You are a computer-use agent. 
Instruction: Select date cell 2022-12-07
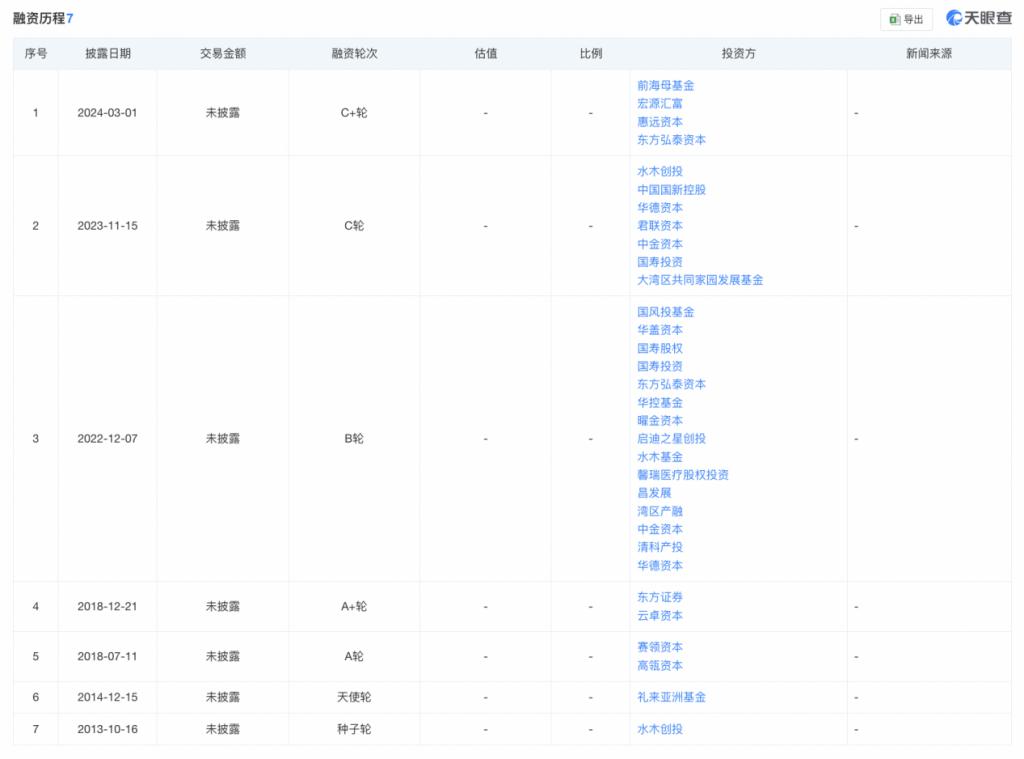[x=107, y=439]
